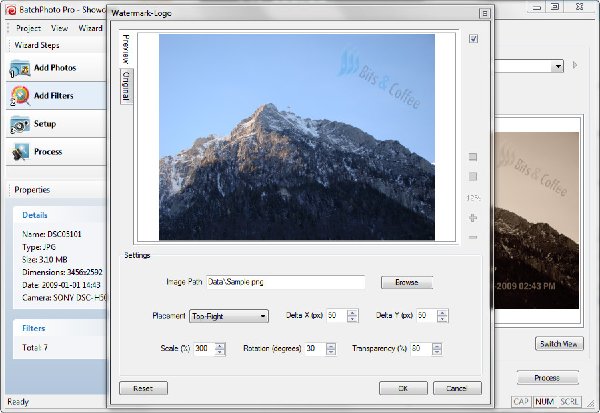The width and height of the screenshot is (600, 413).
Task: Increase Transparency percentage with up arrow
Action: coord(437,345)
